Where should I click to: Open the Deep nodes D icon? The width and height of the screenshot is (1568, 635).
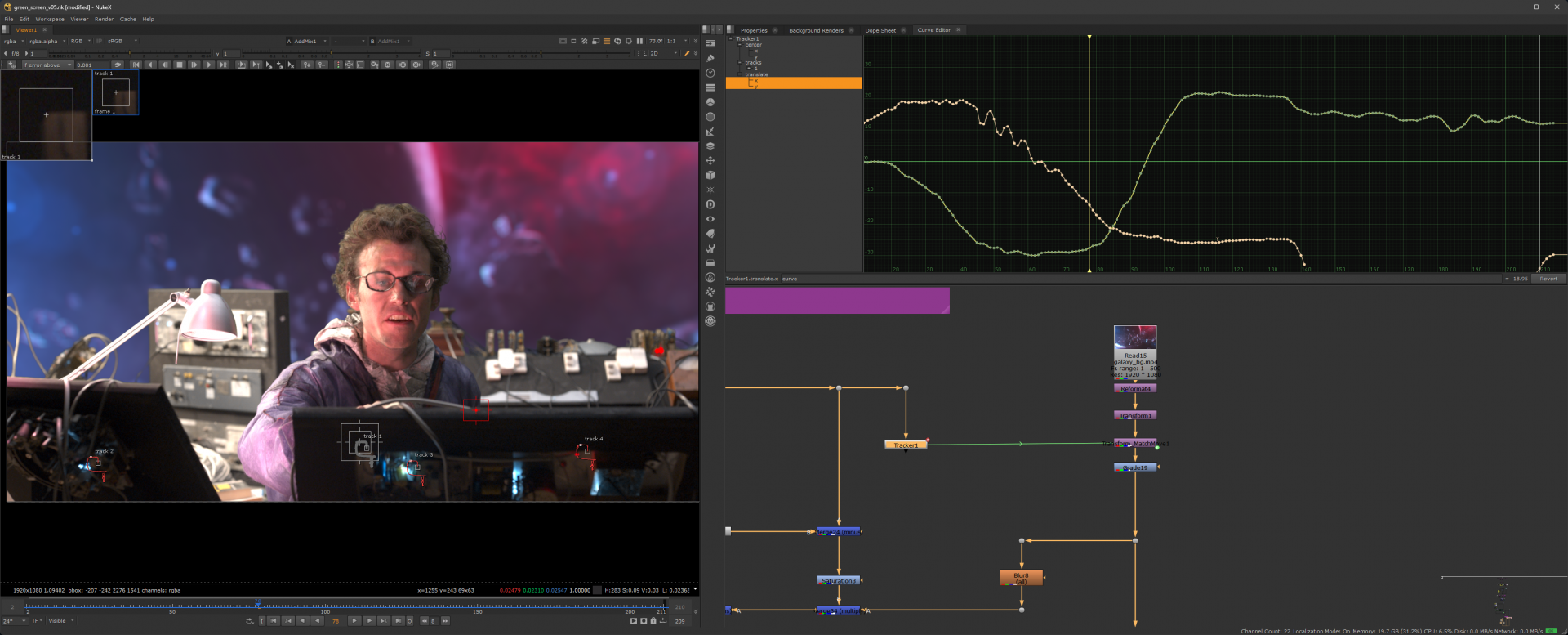click(710, 204)
